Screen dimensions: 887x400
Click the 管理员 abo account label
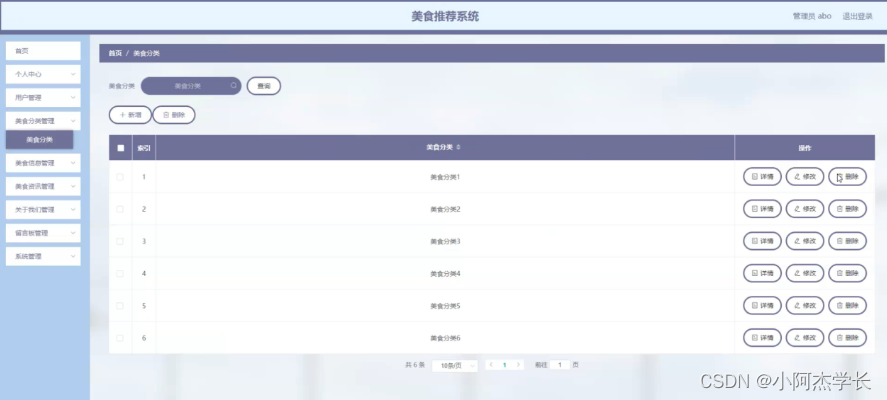(x=812, y=16)
